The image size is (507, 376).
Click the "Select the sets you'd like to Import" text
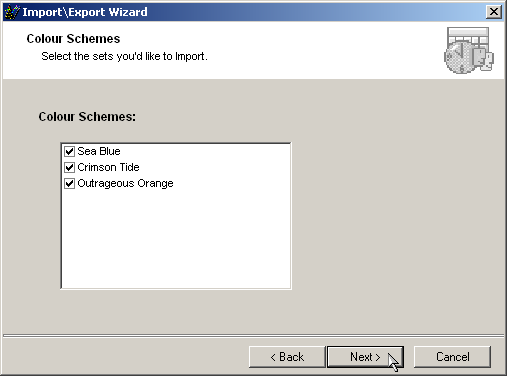pos(124,56)
